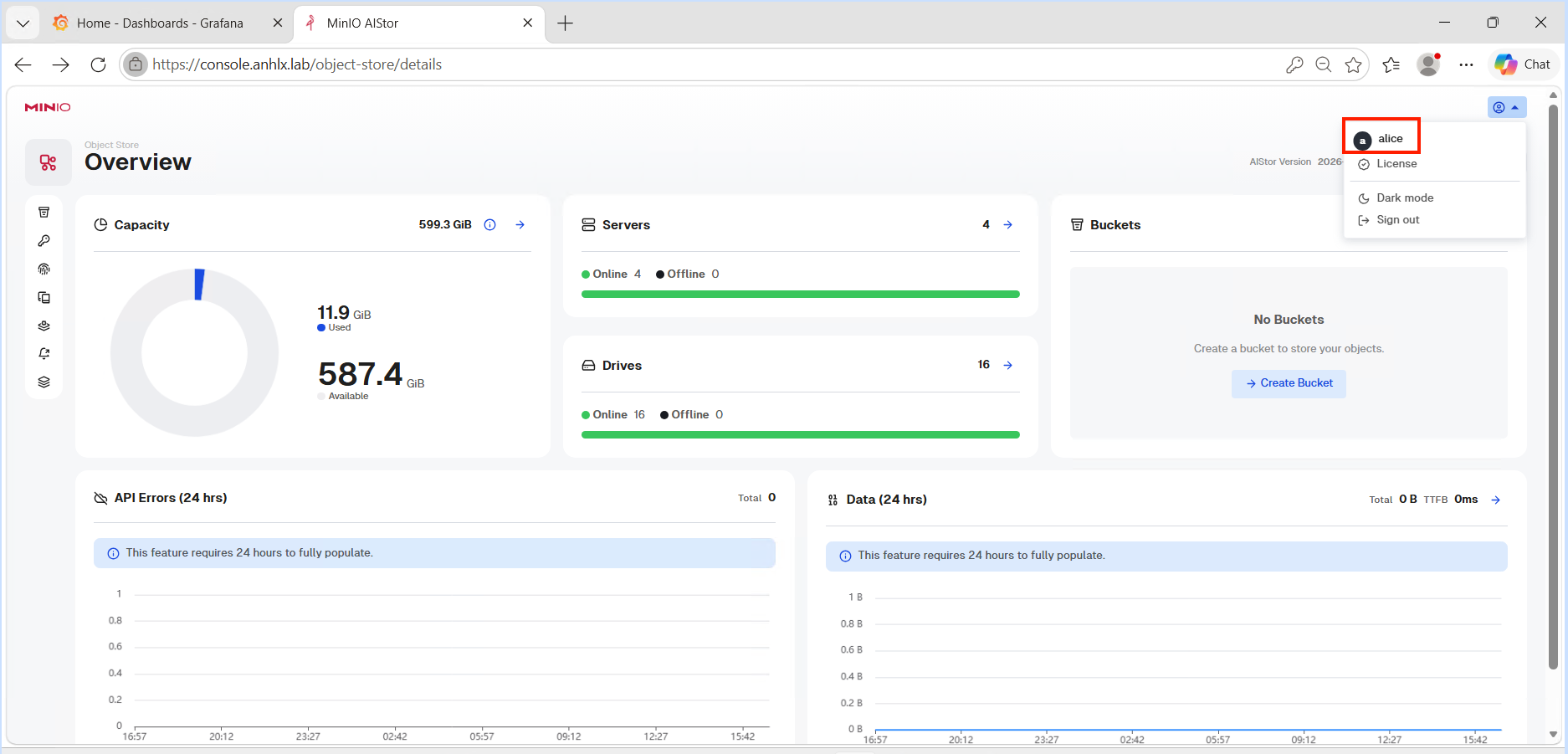Open the browser profile avatar
Viewport: 1568px width, 754px height.
pyautogui.click(x=1429, y=64)
